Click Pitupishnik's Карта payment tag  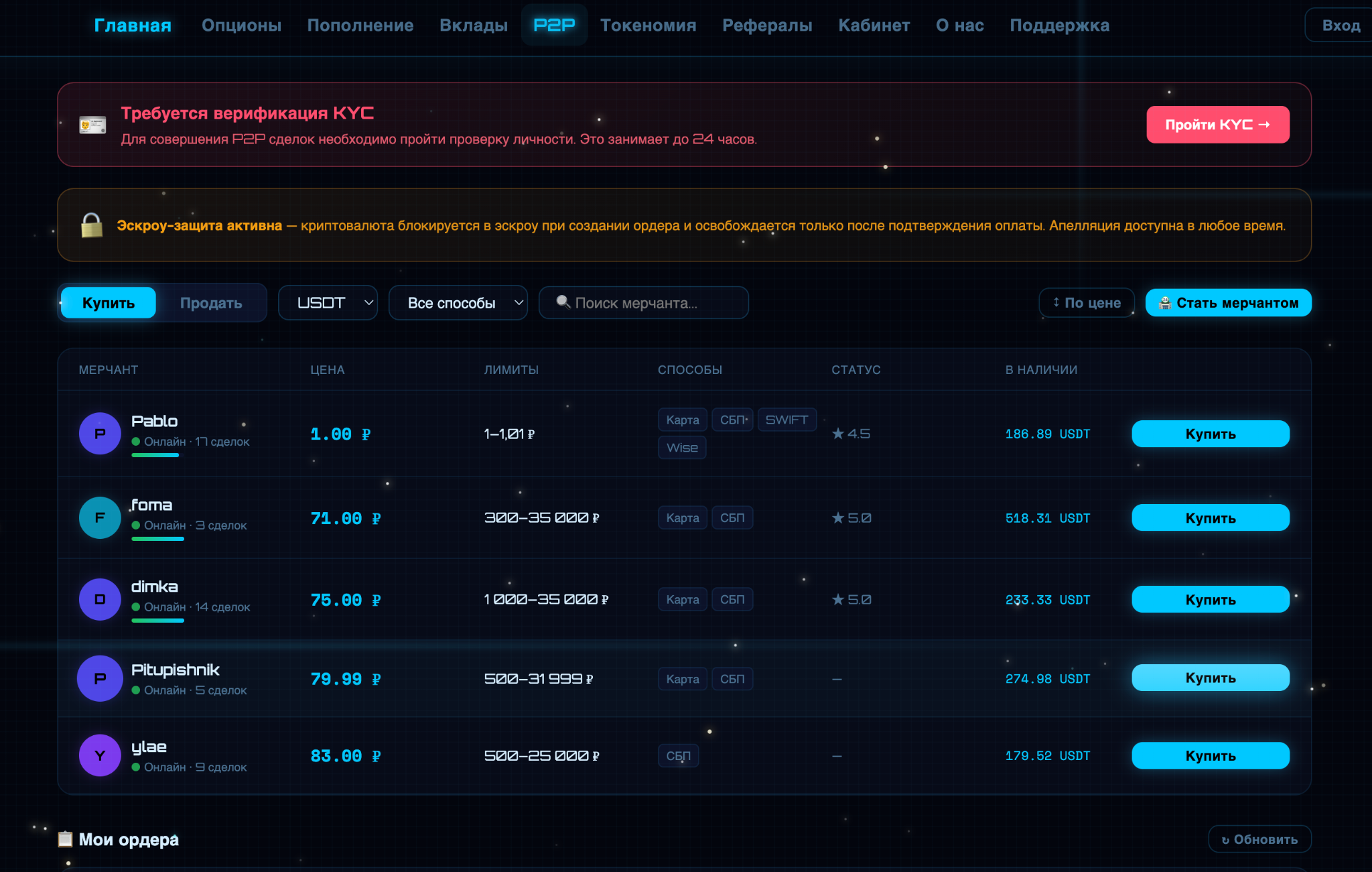pos(683,679)
